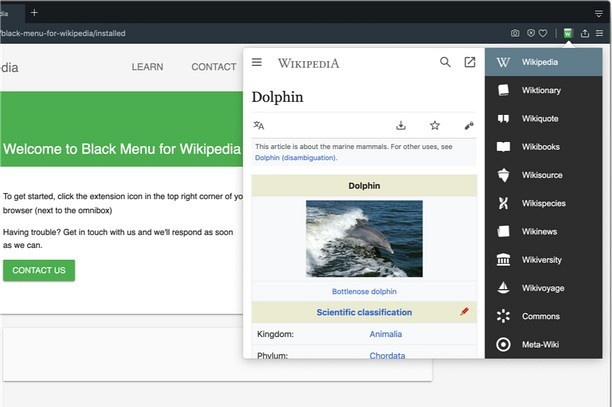
Task: Click the edit pencil-lock icon
Action: (x=469, y=125)
